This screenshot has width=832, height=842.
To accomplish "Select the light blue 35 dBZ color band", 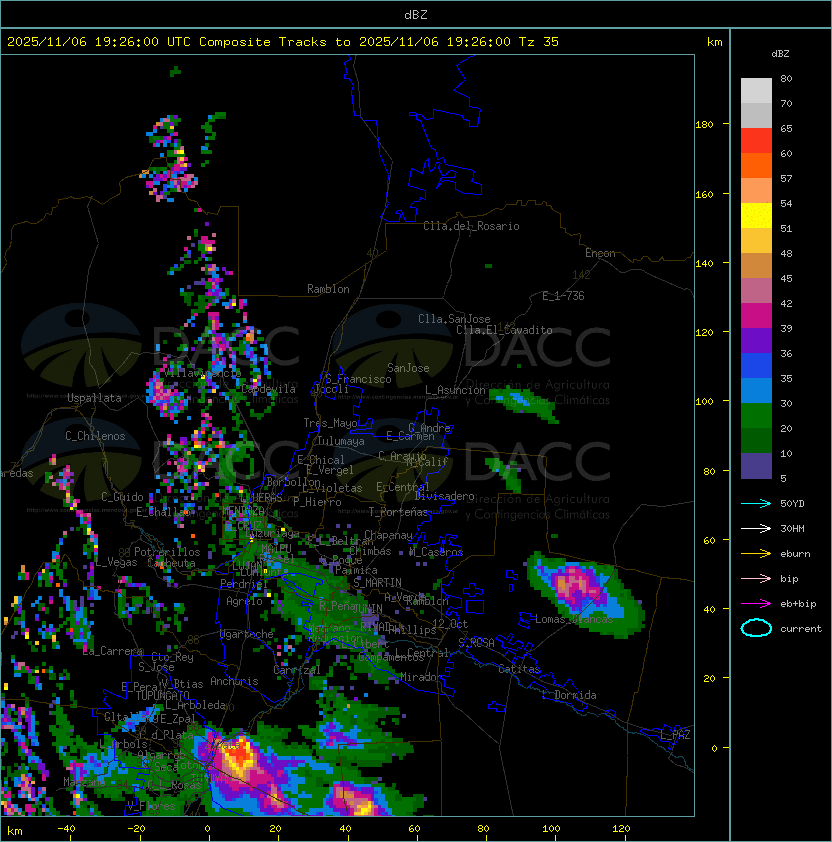I will click(756, 390).
